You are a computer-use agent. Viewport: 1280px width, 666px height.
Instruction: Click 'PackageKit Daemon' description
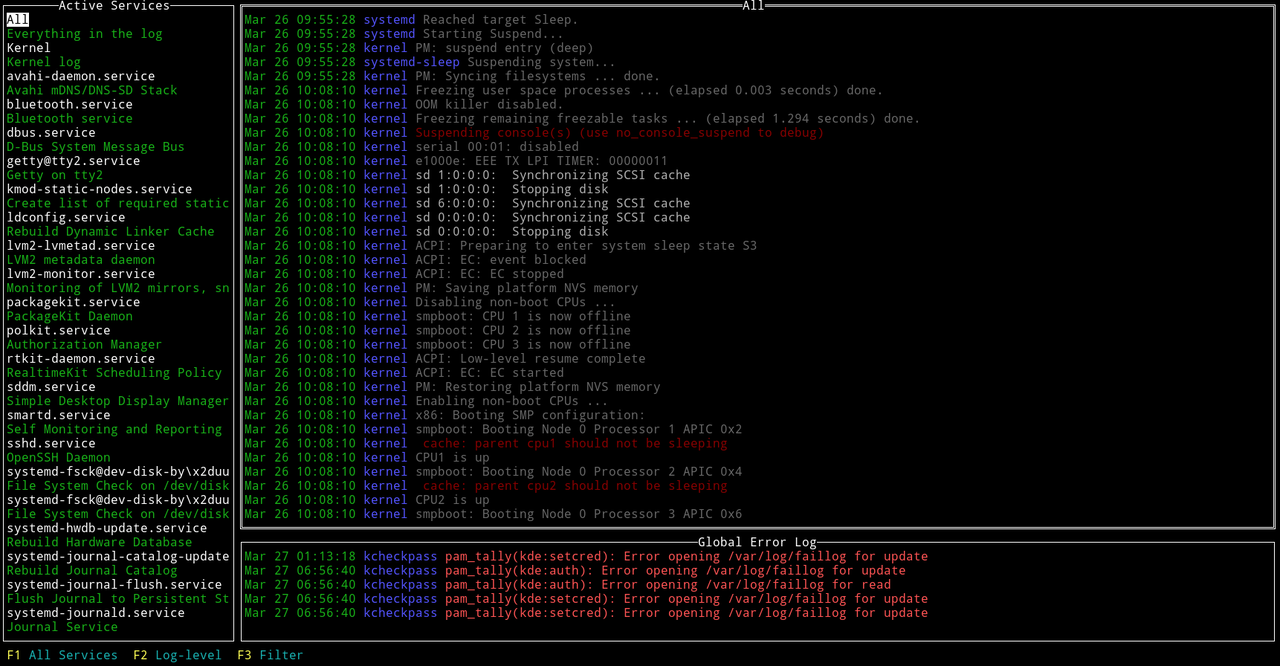tap(69, 316)
